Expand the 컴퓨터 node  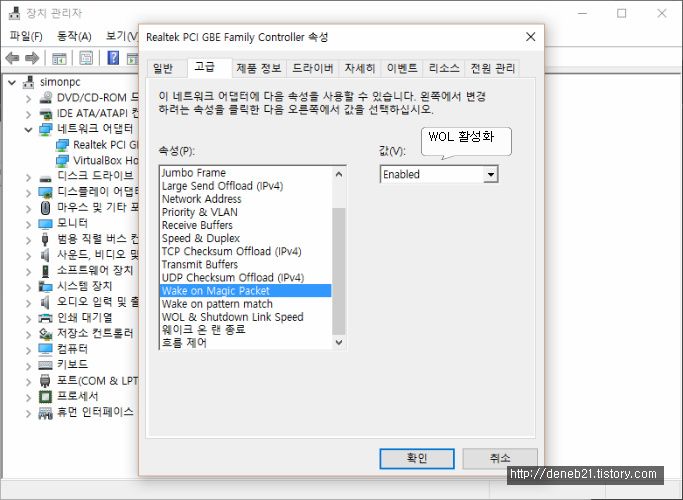(29, 350)
